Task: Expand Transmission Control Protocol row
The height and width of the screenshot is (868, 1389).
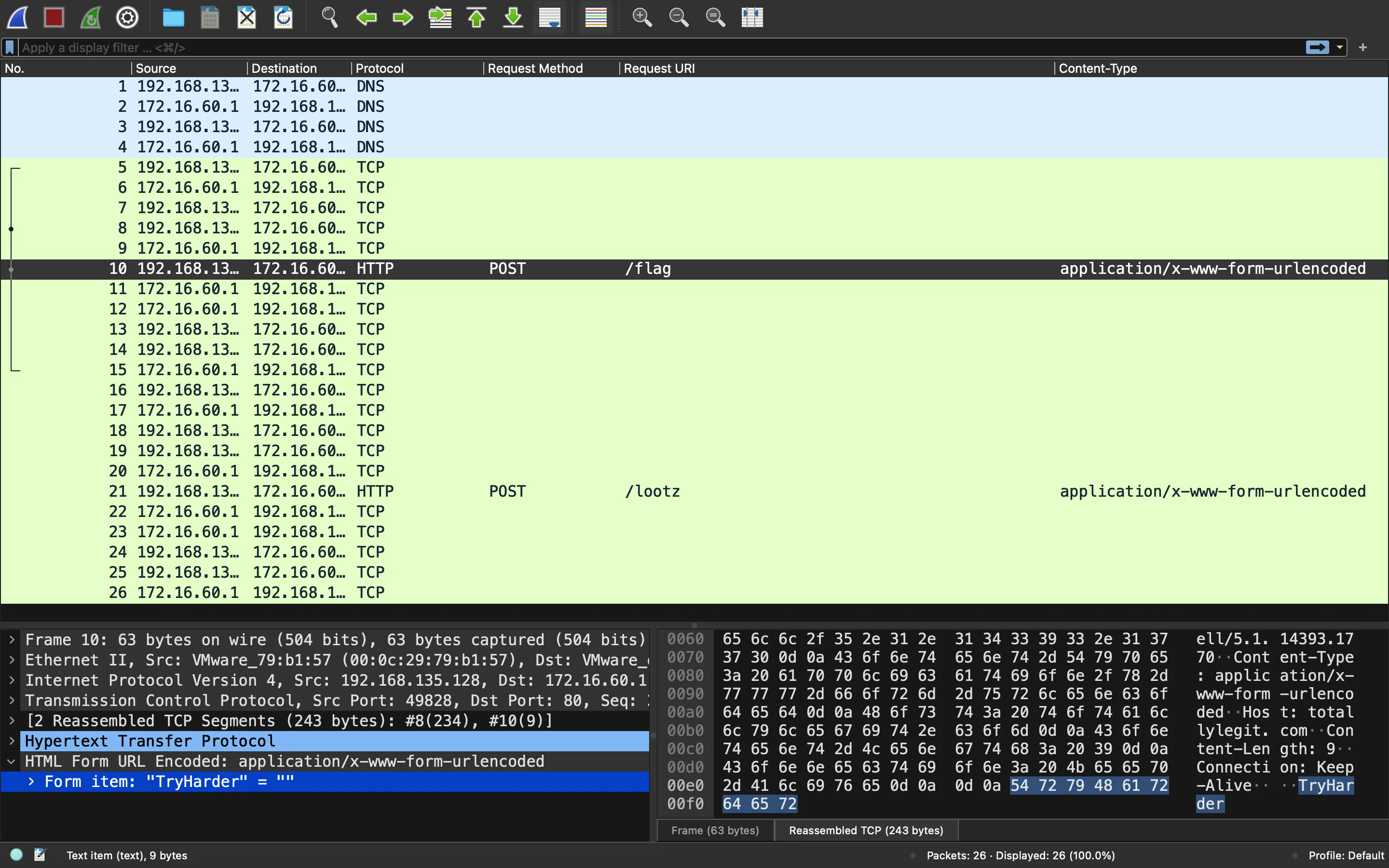Action: [x=12, y=700]
